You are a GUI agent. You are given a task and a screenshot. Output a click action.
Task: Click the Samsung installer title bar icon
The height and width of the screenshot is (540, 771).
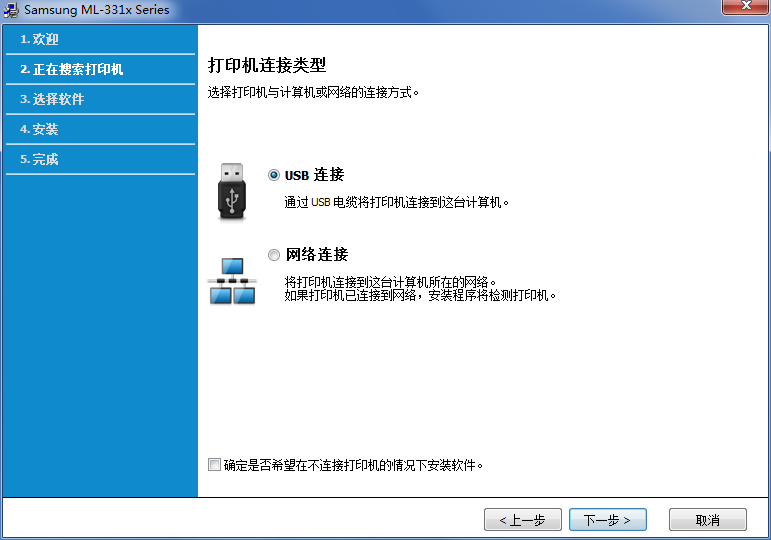pos(11,10)
